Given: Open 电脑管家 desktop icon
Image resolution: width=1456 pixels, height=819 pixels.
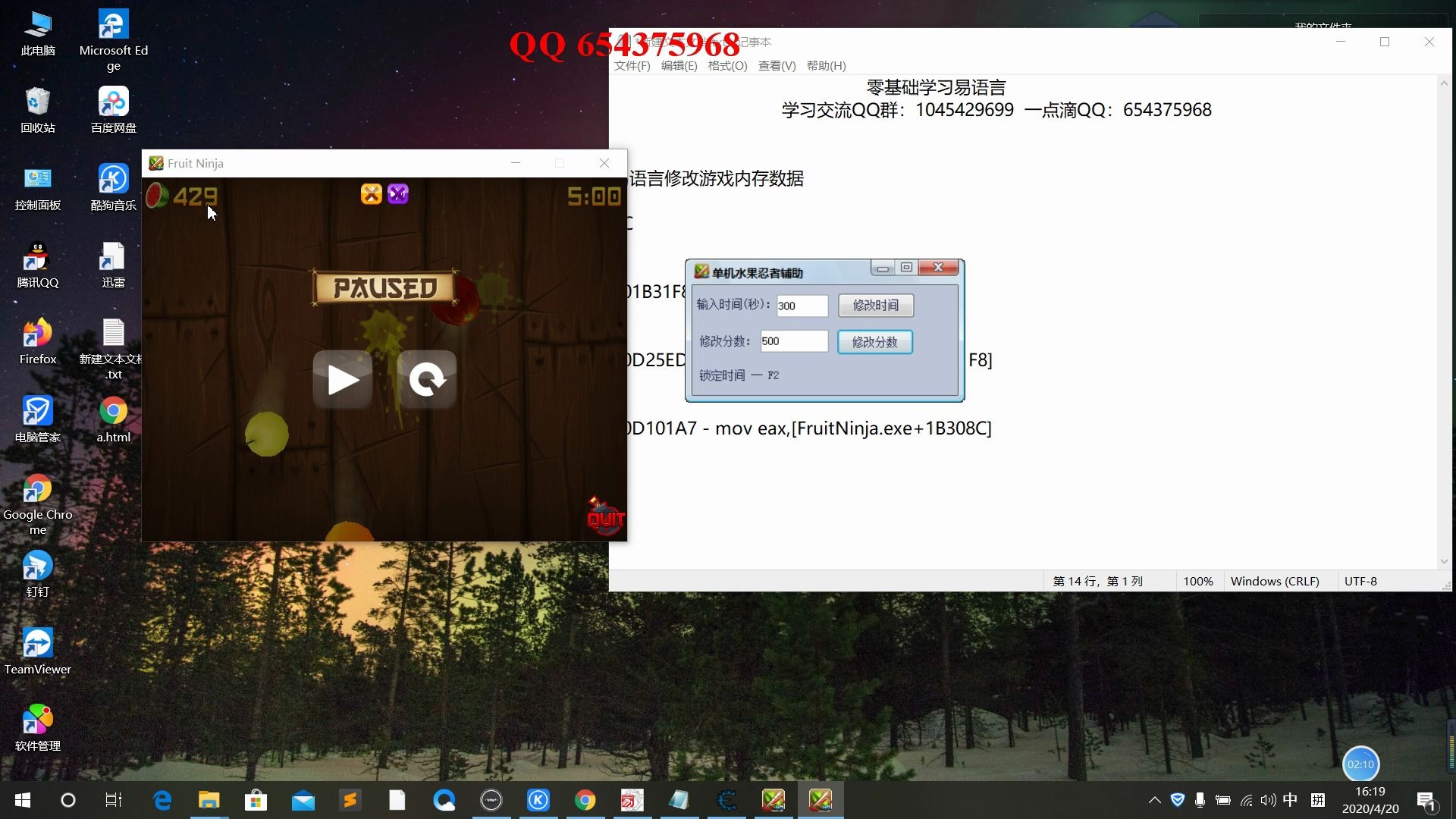Looking at the screenshot, I should pyautogui.click(x=37, y=419).
